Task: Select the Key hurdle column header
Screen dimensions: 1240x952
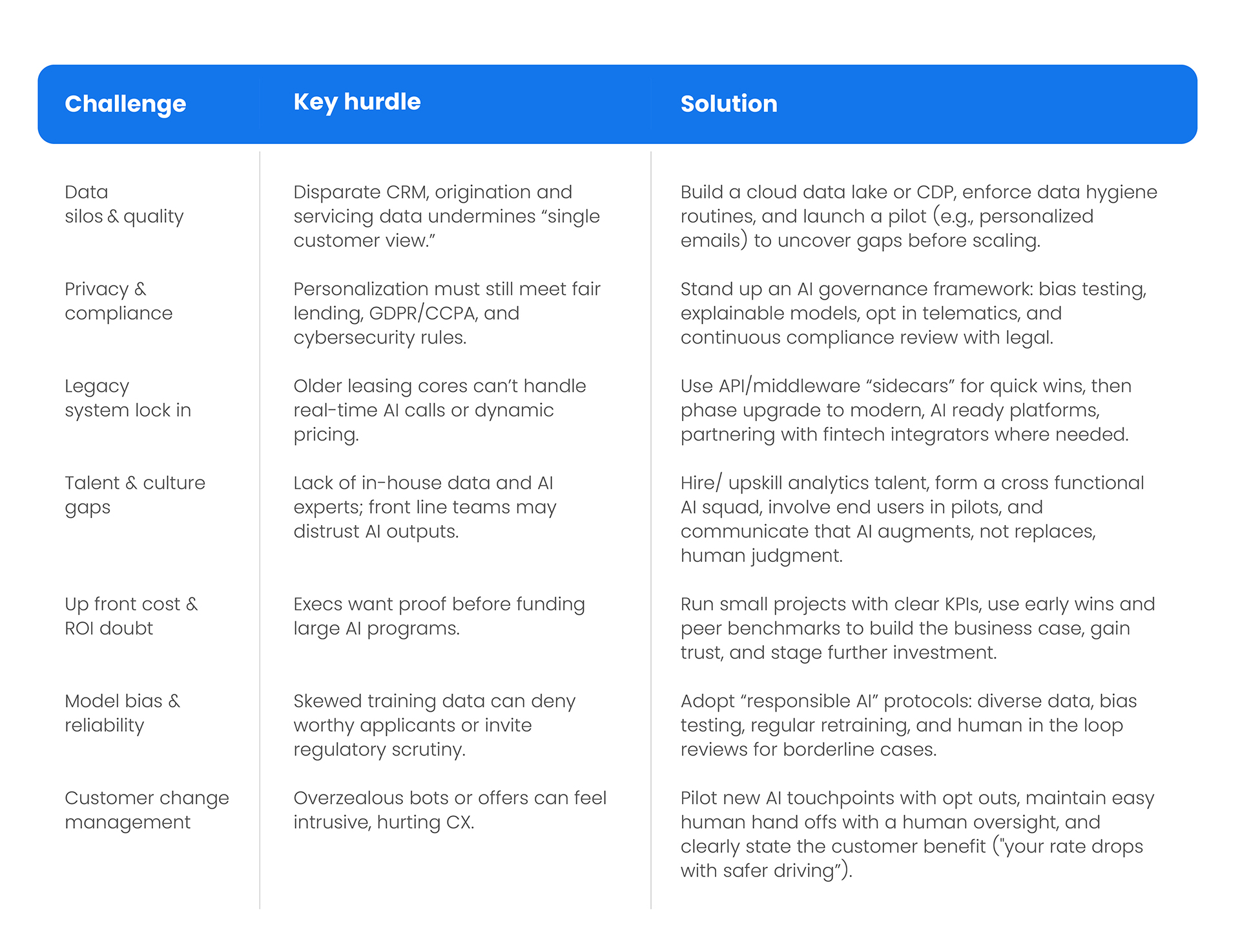Action: point(357,102)
